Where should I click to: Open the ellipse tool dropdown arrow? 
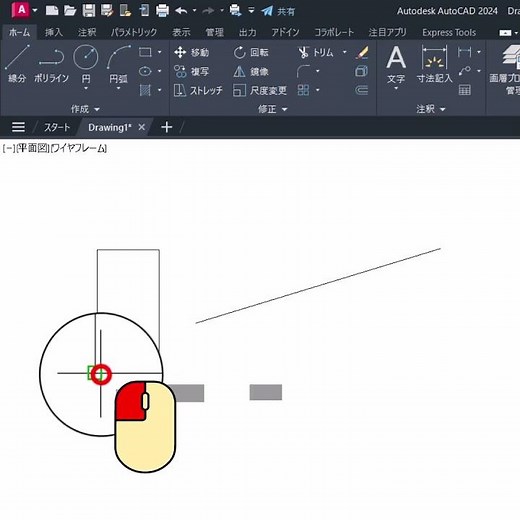point(160,71)
